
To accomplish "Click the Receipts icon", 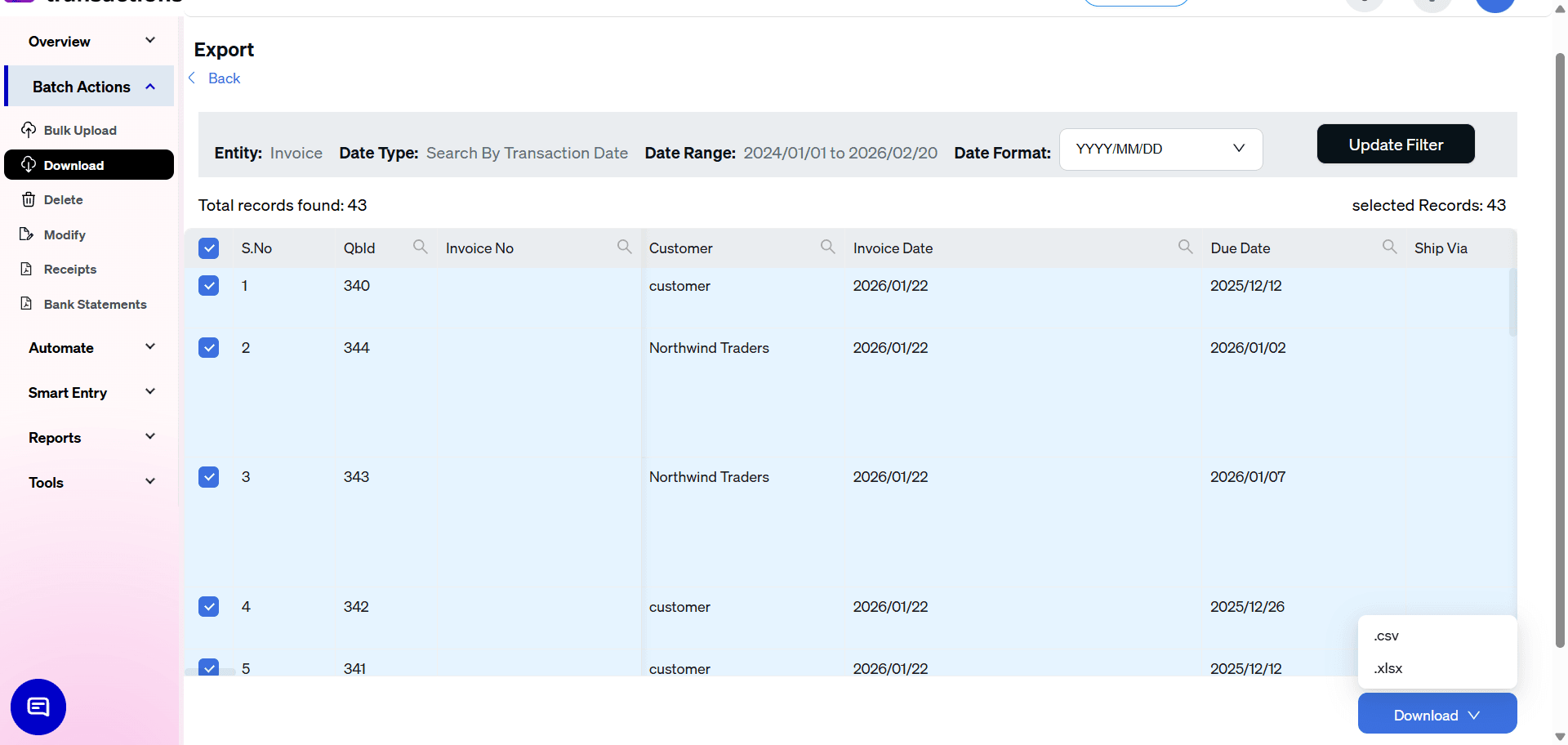I will coord(29,269).
